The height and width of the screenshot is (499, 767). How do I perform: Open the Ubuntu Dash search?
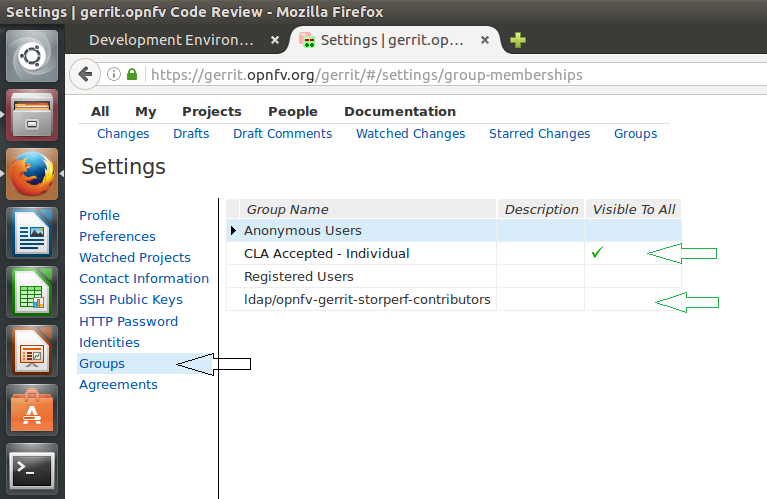(x=32, y=56)
